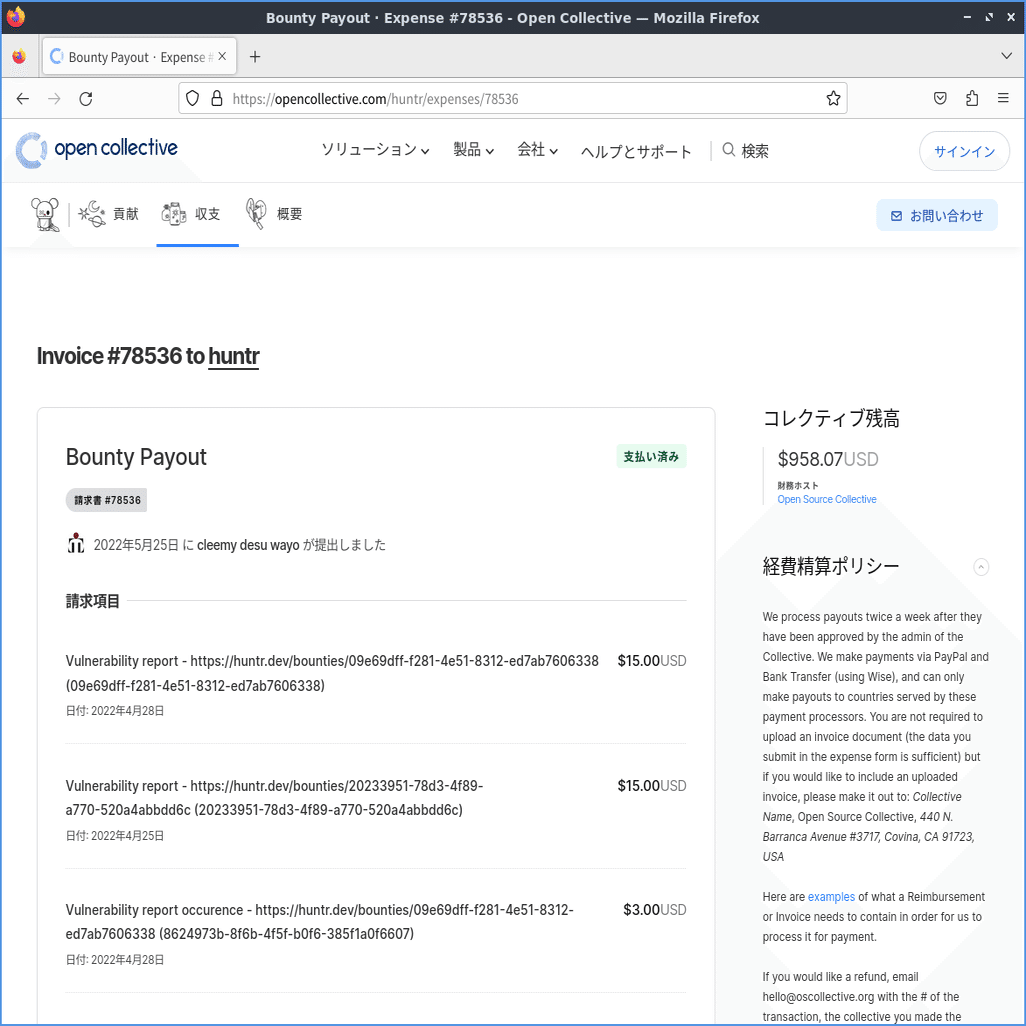Click the shield tracking protection icon
This screenshot has width=1026, height=1026.
pos(192,99)
